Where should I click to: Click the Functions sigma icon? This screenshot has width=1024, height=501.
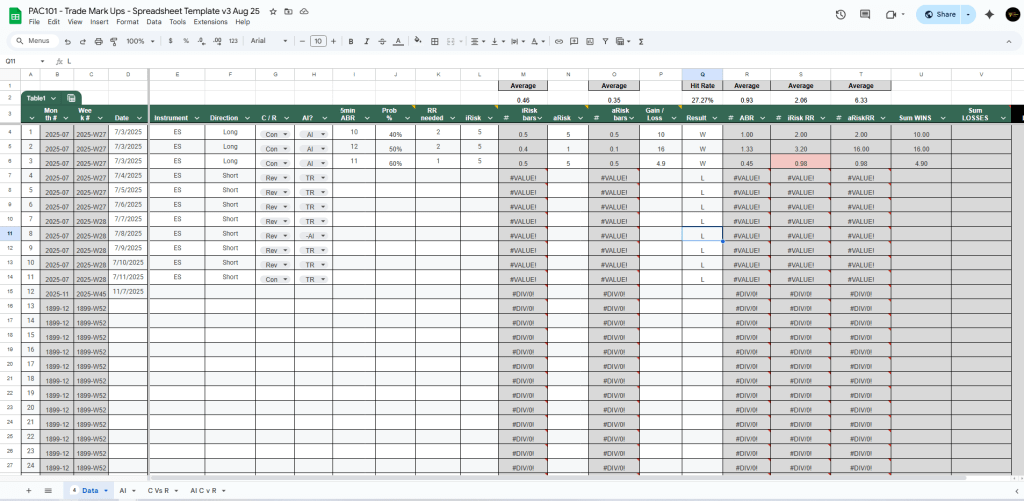click(x=640, y=41)
